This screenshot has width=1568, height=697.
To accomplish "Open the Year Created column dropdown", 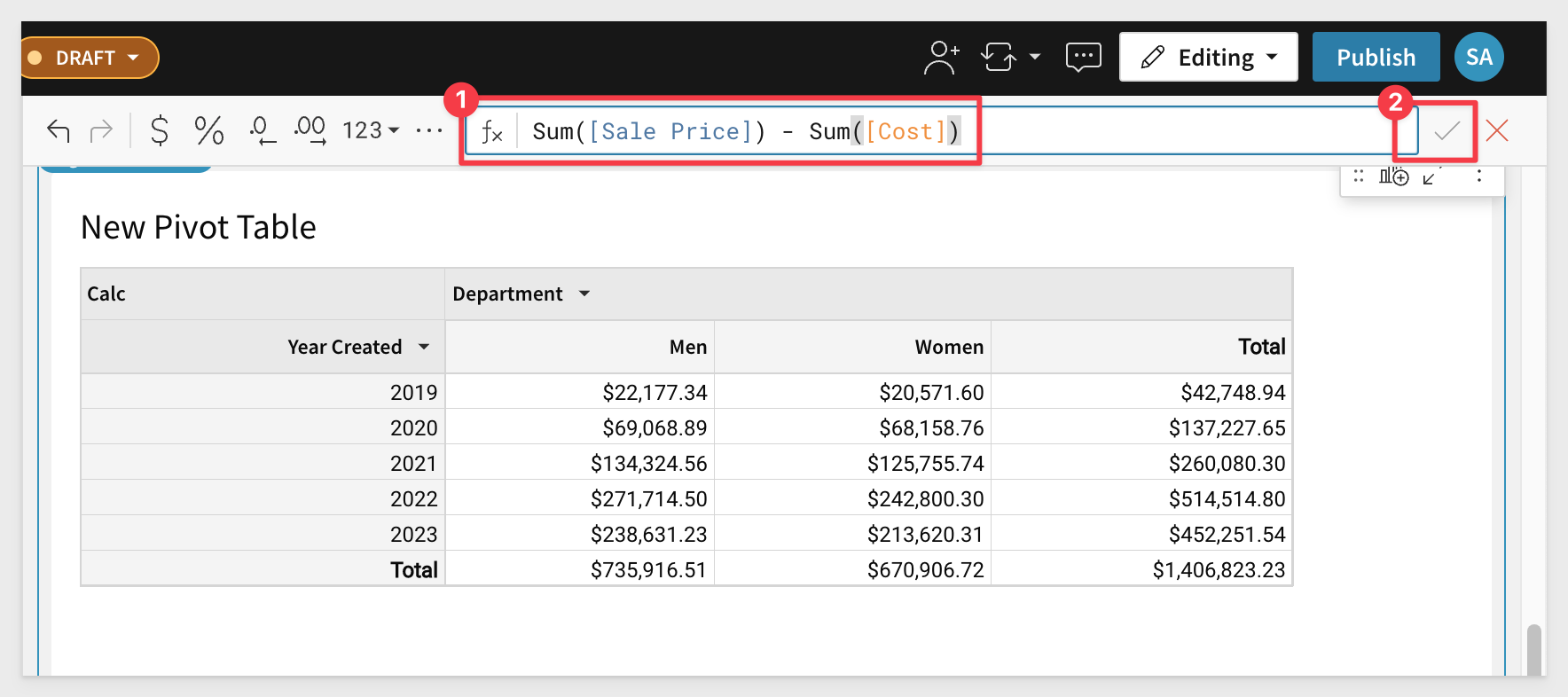I will (424, 348).
